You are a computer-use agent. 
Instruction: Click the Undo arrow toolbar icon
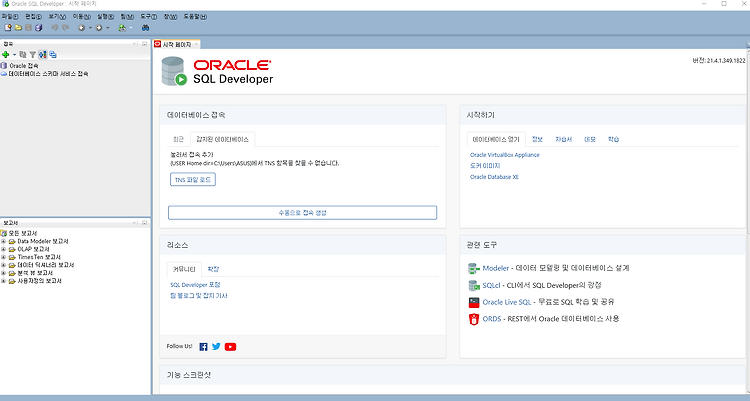pyautogui.click(x=55, y=28)
